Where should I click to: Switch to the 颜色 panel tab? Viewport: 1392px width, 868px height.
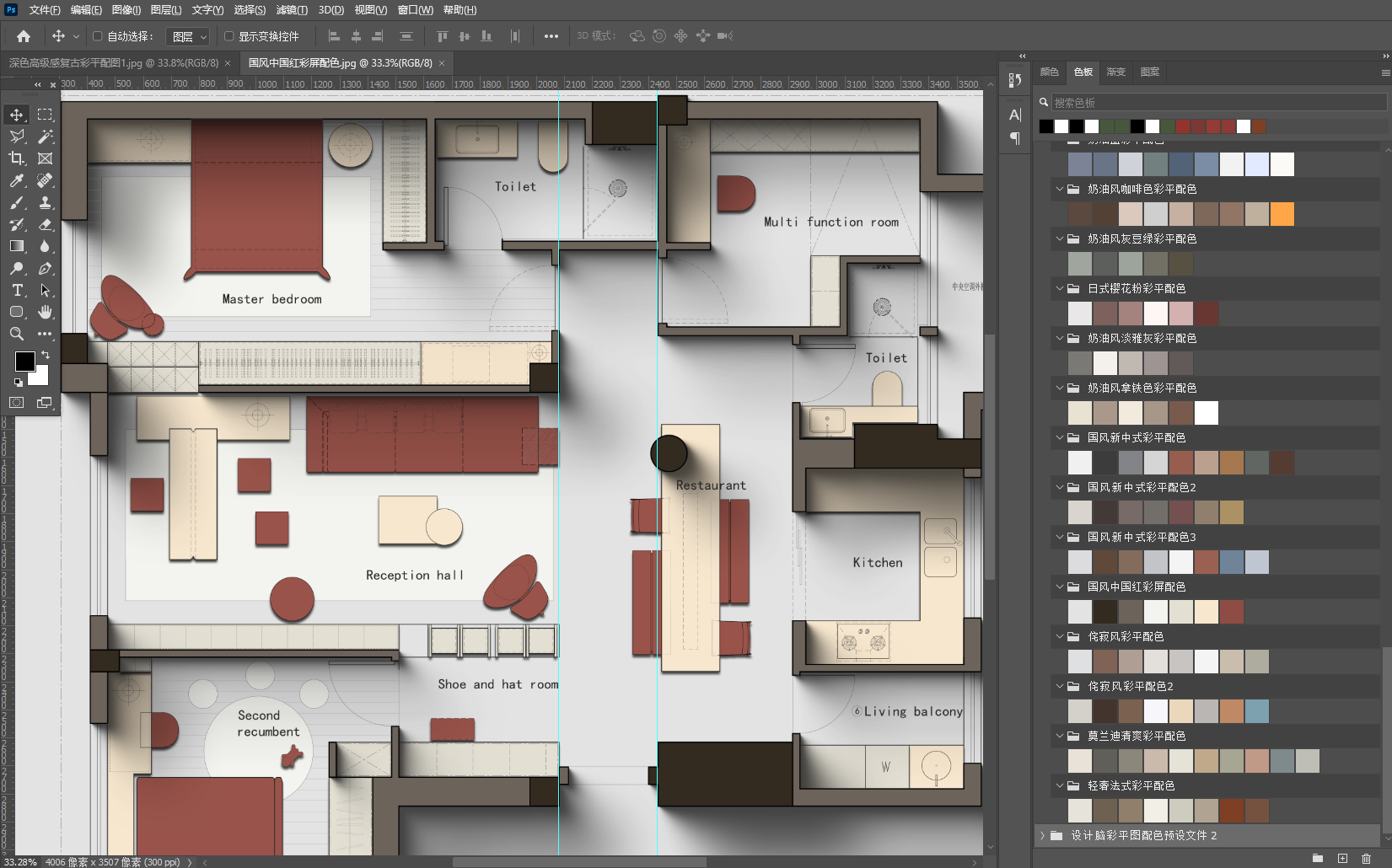pyautogui.click(x=1049, y=72)
